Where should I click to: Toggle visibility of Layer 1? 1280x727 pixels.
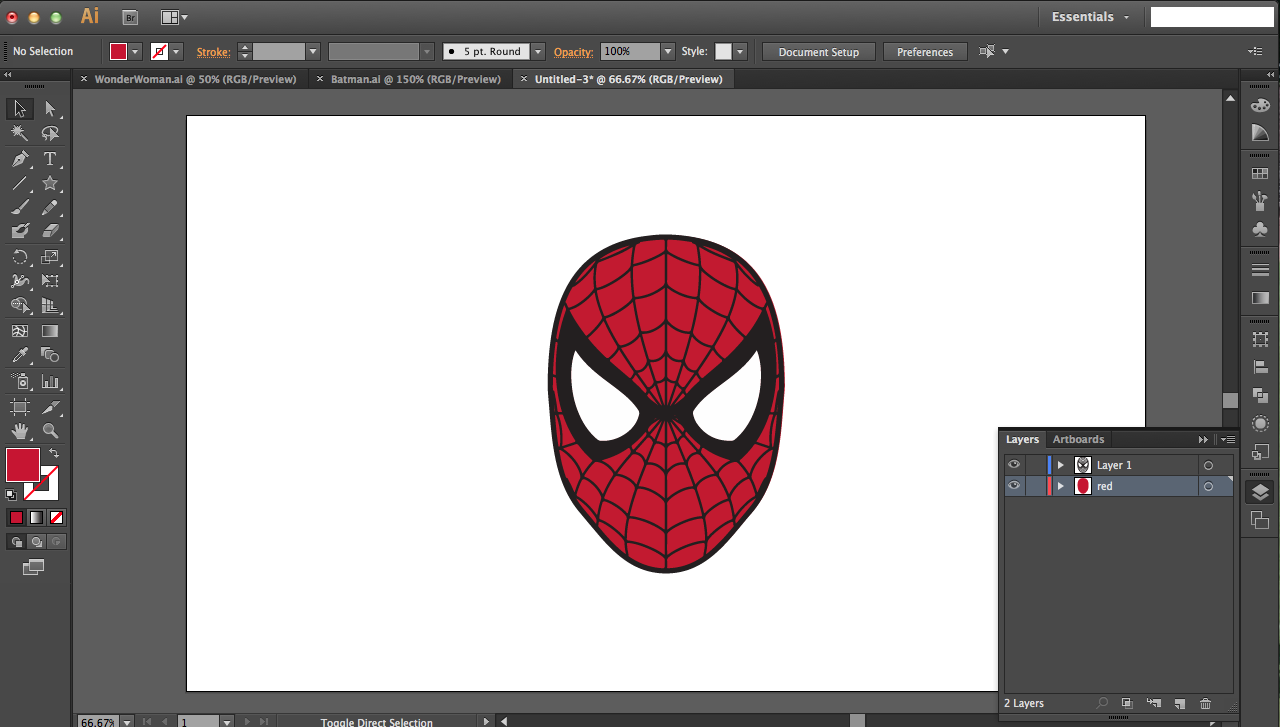coord(1014,465)
